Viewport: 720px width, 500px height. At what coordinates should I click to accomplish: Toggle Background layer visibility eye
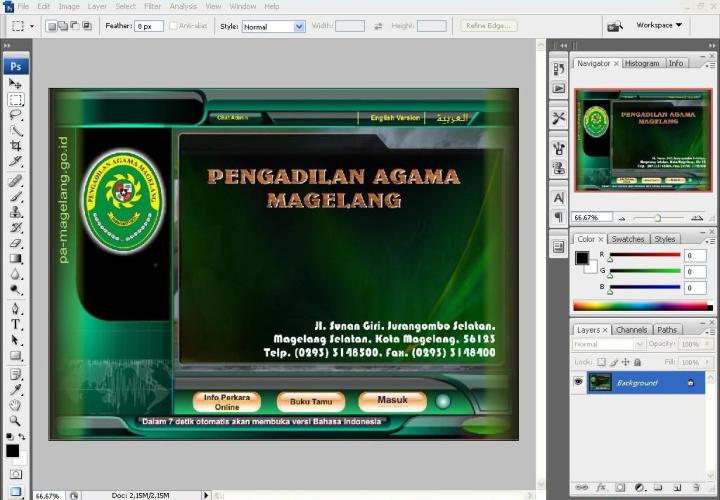click(578, 382)
